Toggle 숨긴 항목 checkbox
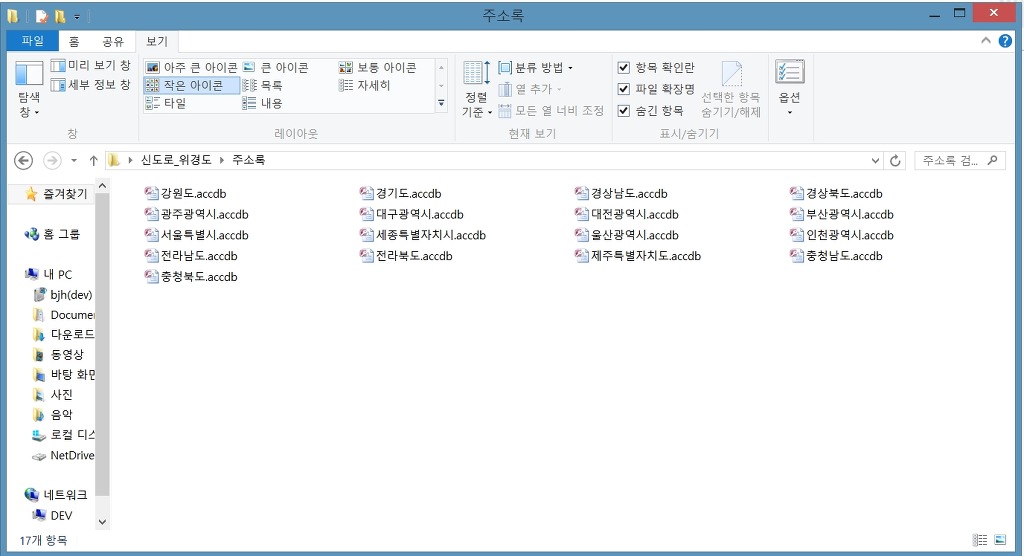This screenshot has height=556, width=1024. pos(624,110)
